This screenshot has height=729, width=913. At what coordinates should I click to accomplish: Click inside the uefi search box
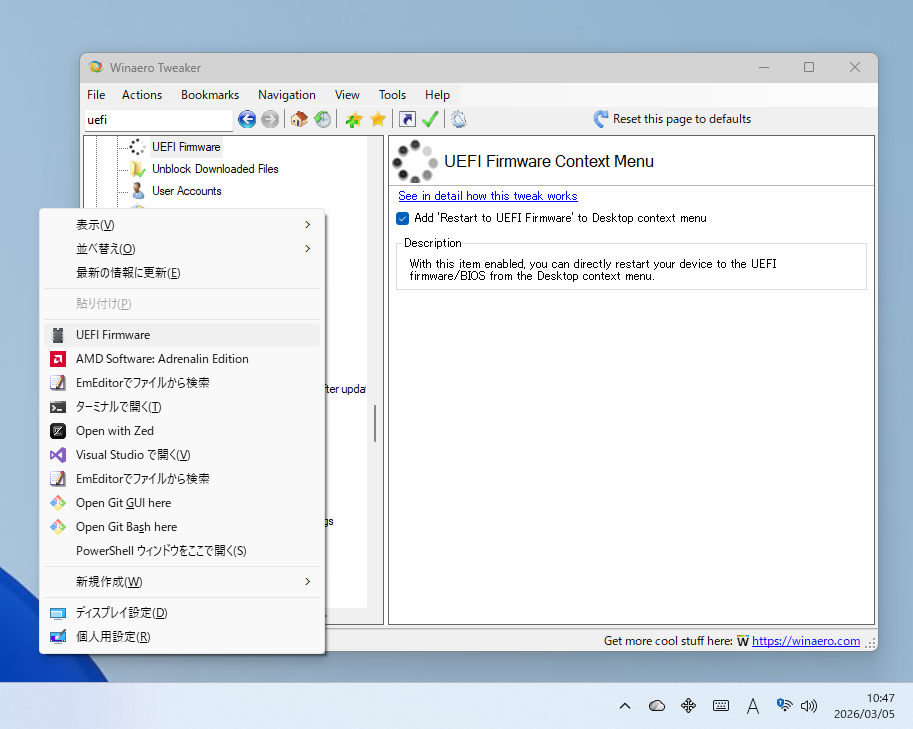tap(157, 119)
